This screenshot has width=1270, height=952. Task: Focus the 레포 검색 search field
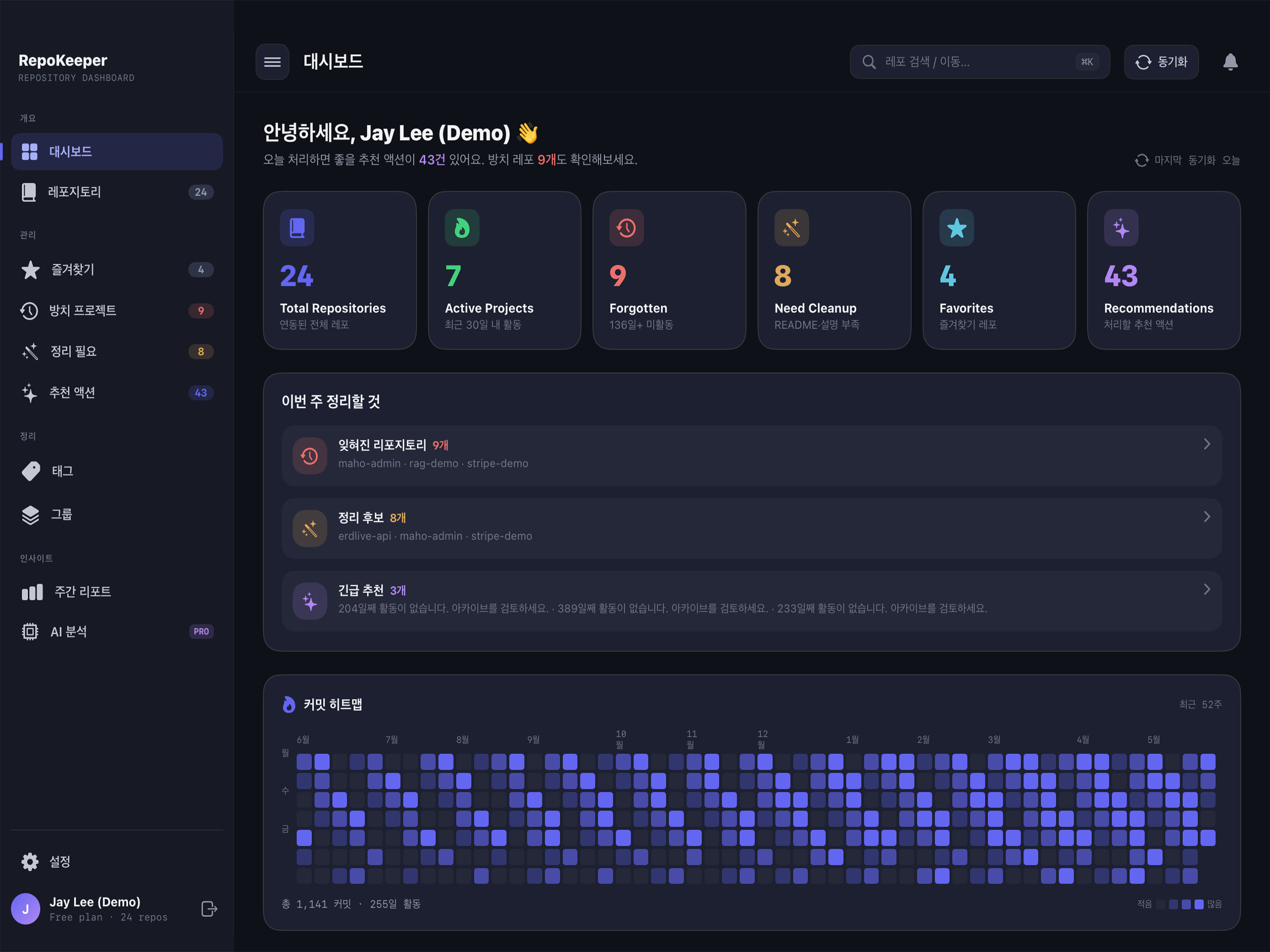[x=979, y=62]
